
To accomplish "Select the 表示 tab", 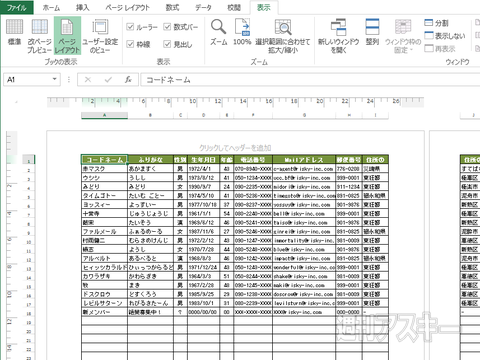I will pyautogui.click(x=264, y=7).
